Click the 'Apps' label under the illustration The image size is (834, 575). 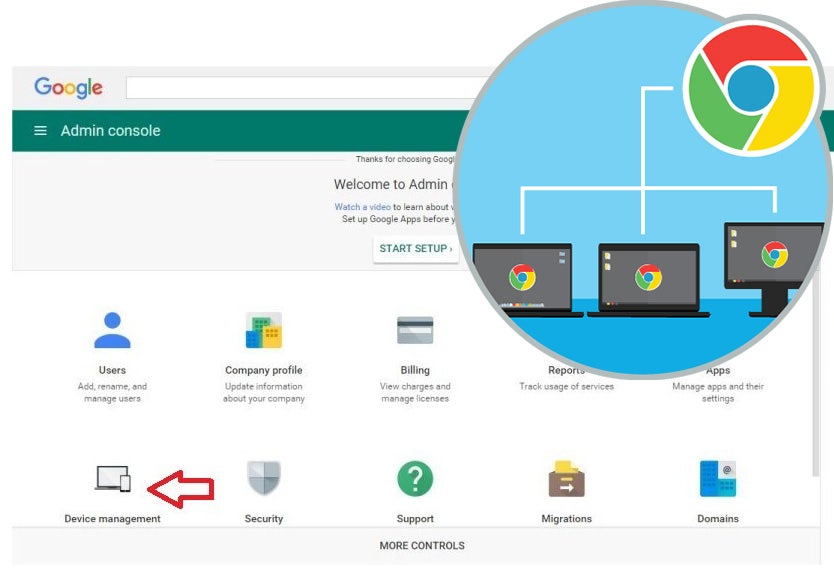(x=718, y=371)
